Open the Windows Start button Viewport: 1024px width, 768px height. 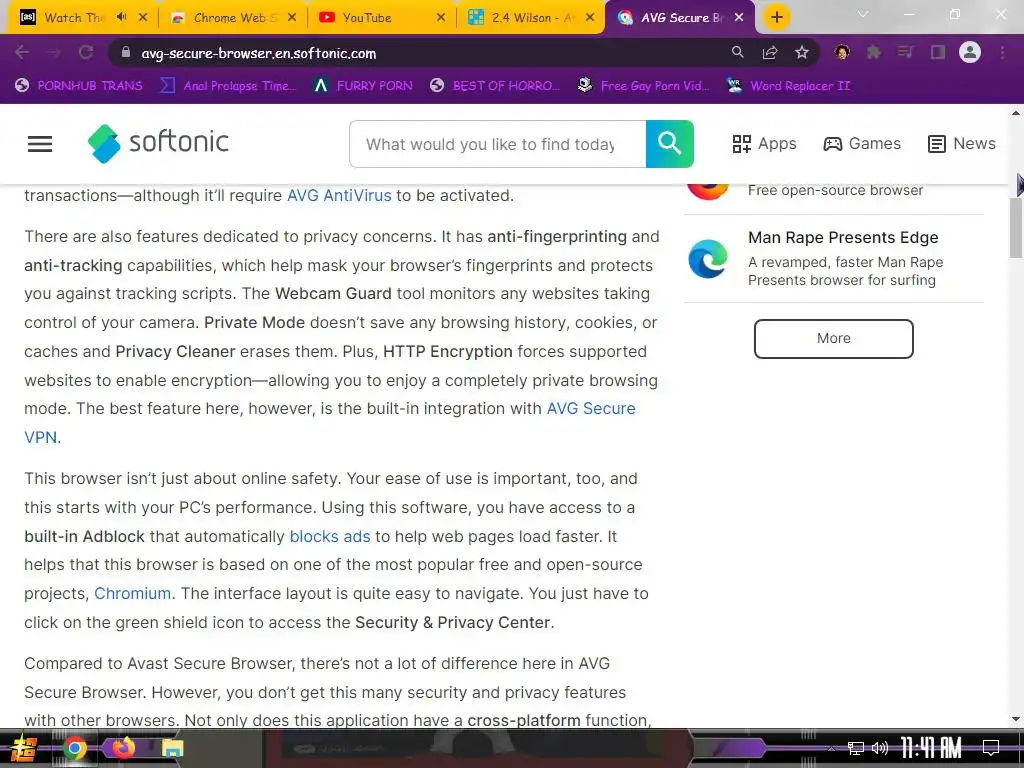(23, 748)
